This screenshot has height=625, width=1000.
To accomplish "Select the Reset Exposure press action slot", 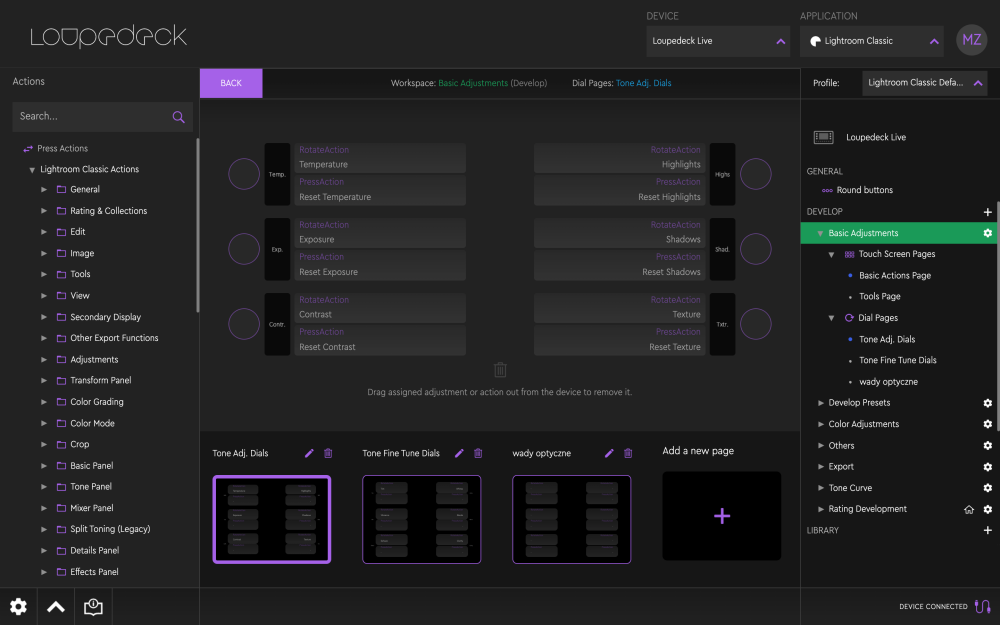I will pos(380,265).
